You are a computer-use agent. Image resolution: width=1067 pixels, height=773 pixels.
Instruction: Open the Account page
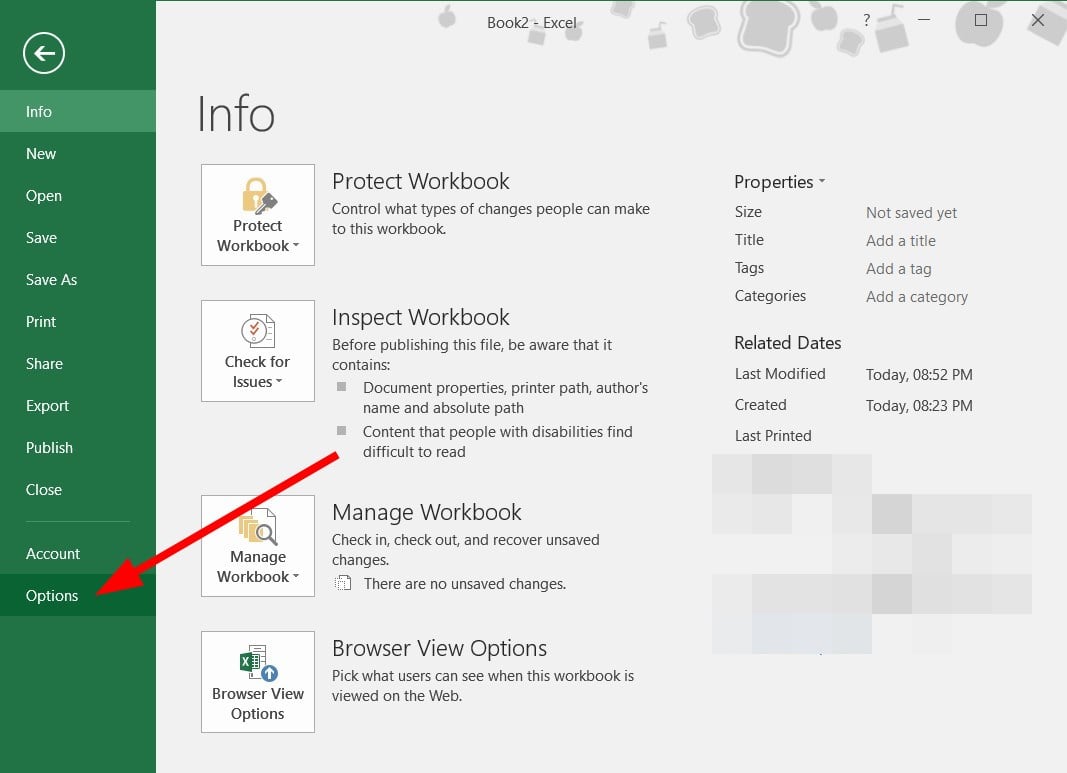78,554
